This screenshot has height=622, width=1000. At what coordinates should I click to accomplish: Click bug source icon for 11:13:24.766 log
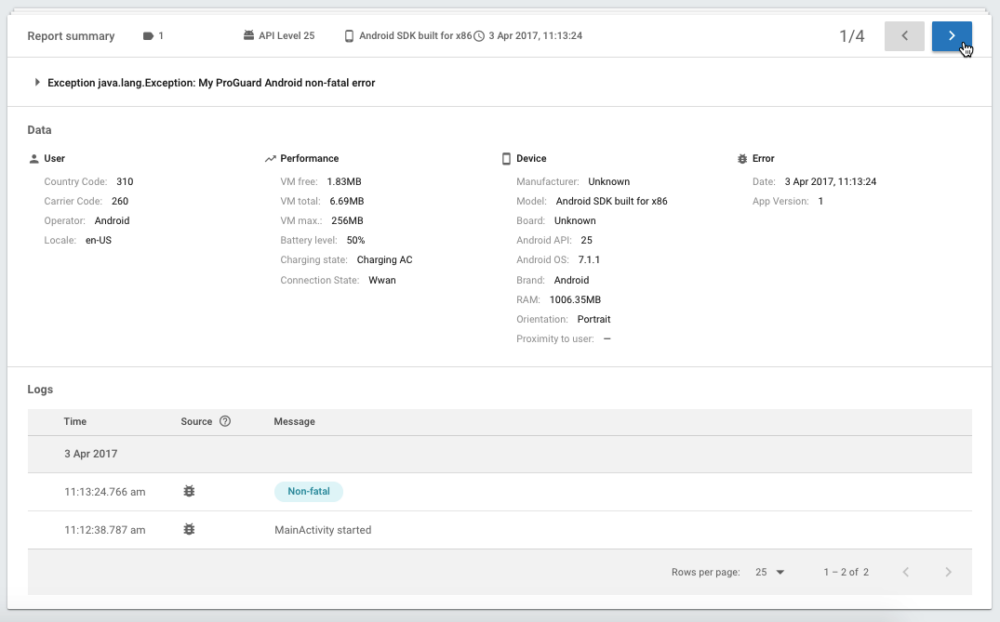coord(189,491)
